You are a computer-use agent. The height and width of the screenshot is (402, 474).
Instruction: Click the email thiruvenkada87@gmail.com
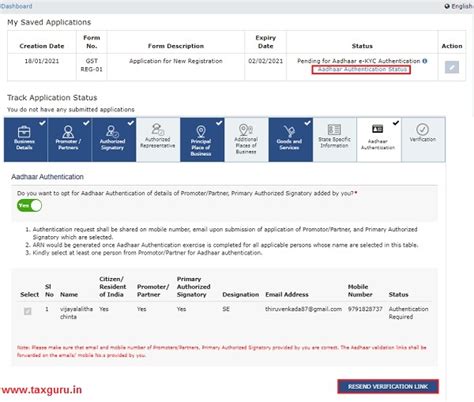303,309
